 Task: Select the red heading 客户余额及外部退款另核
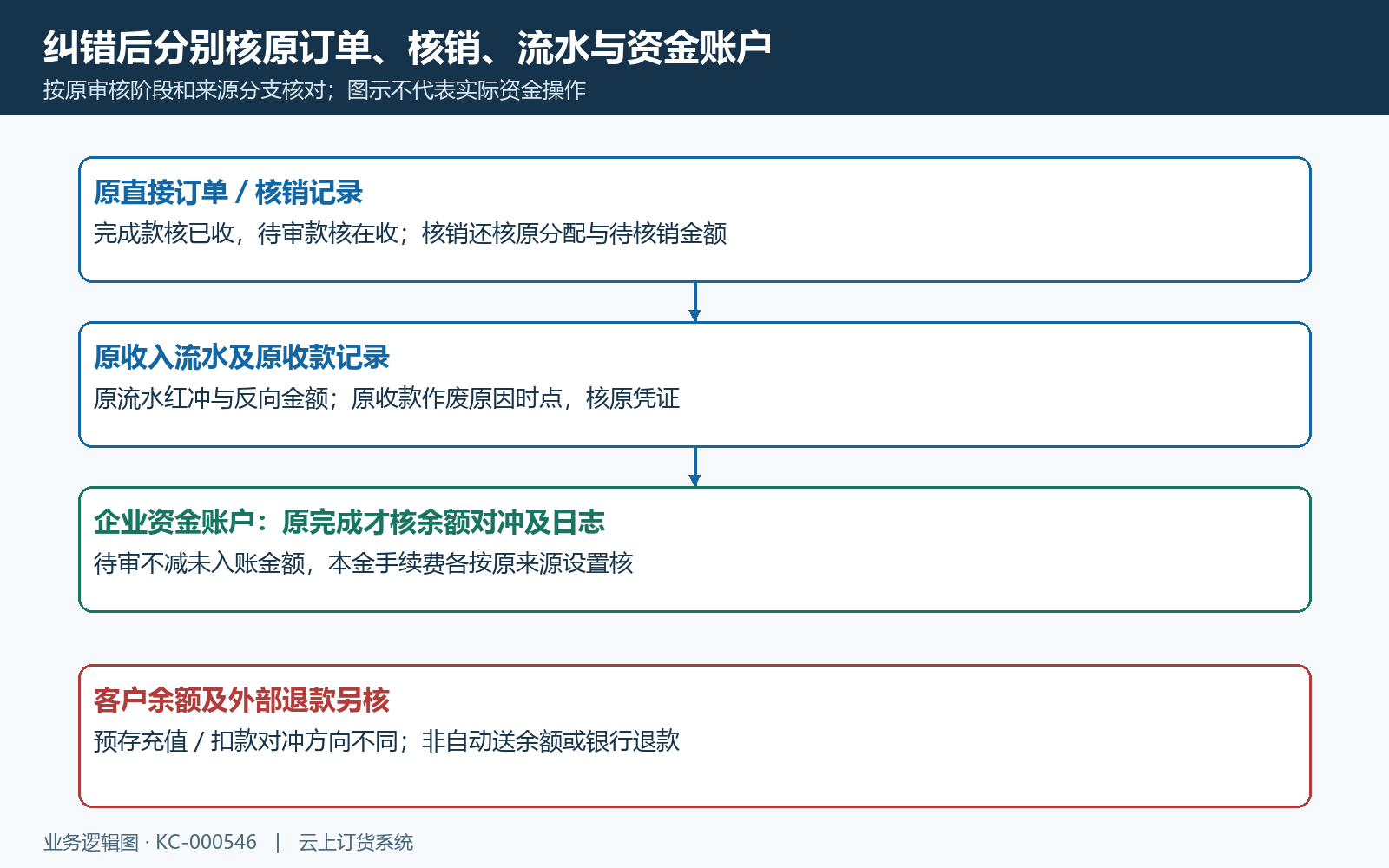[x=242, y=700]
